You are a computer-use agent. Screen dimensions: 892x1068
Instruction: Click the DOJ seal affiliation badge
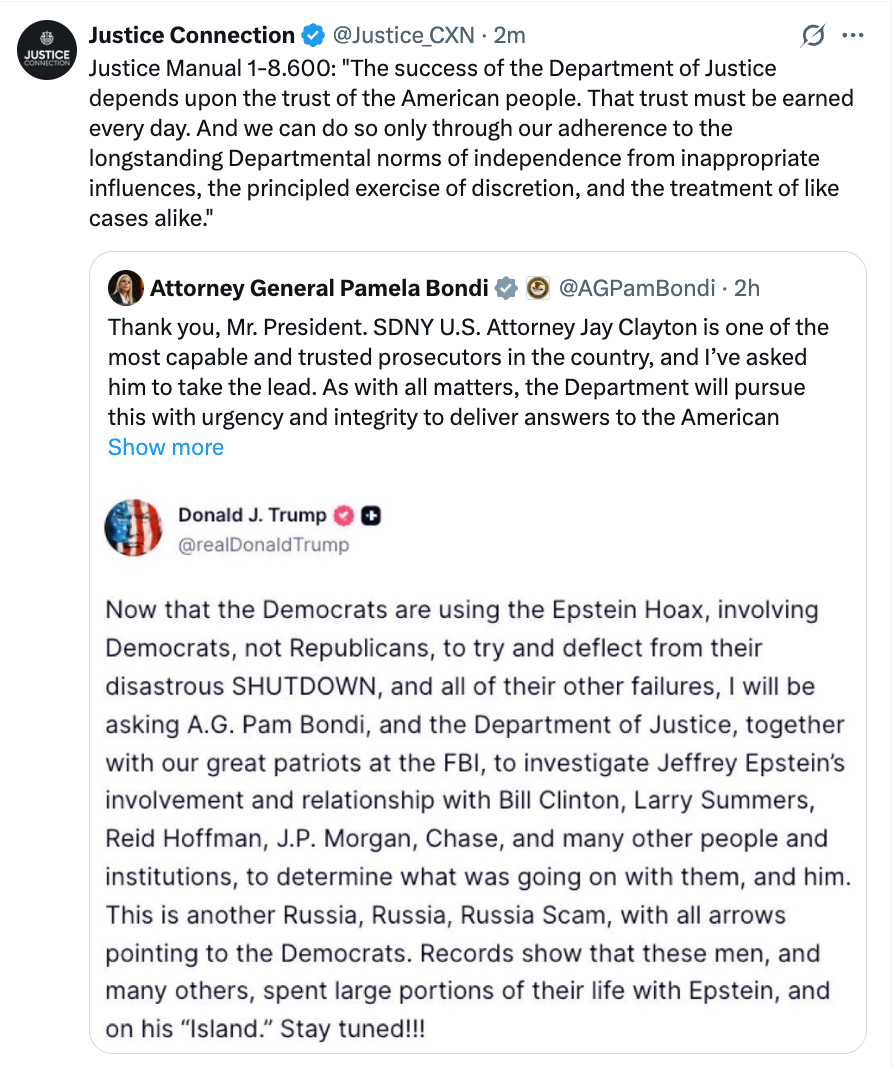pyautogui.click(x=537, y=289)
